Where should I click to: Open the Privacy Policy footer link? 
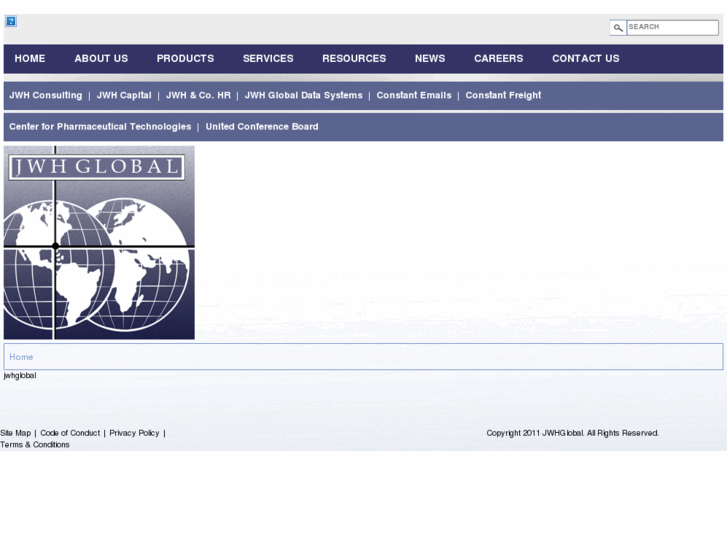(134, 433)
